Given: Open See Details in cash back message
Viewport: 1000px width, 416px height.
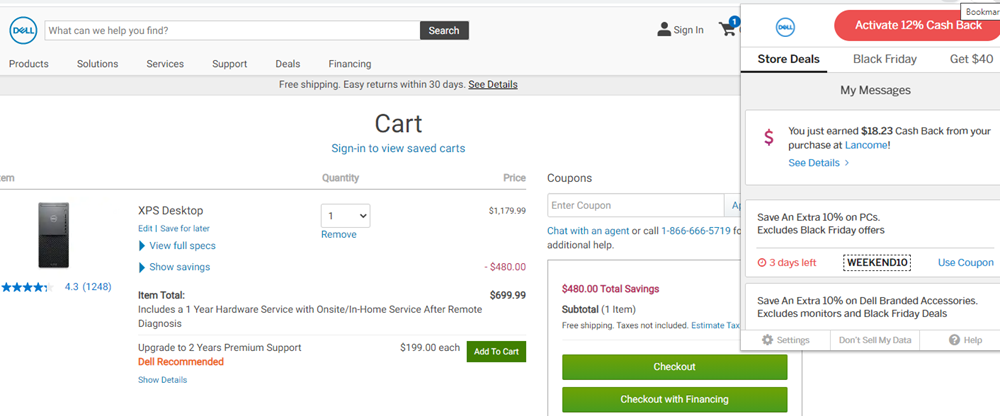Looking at the screenshot, I should coord(818,163).
